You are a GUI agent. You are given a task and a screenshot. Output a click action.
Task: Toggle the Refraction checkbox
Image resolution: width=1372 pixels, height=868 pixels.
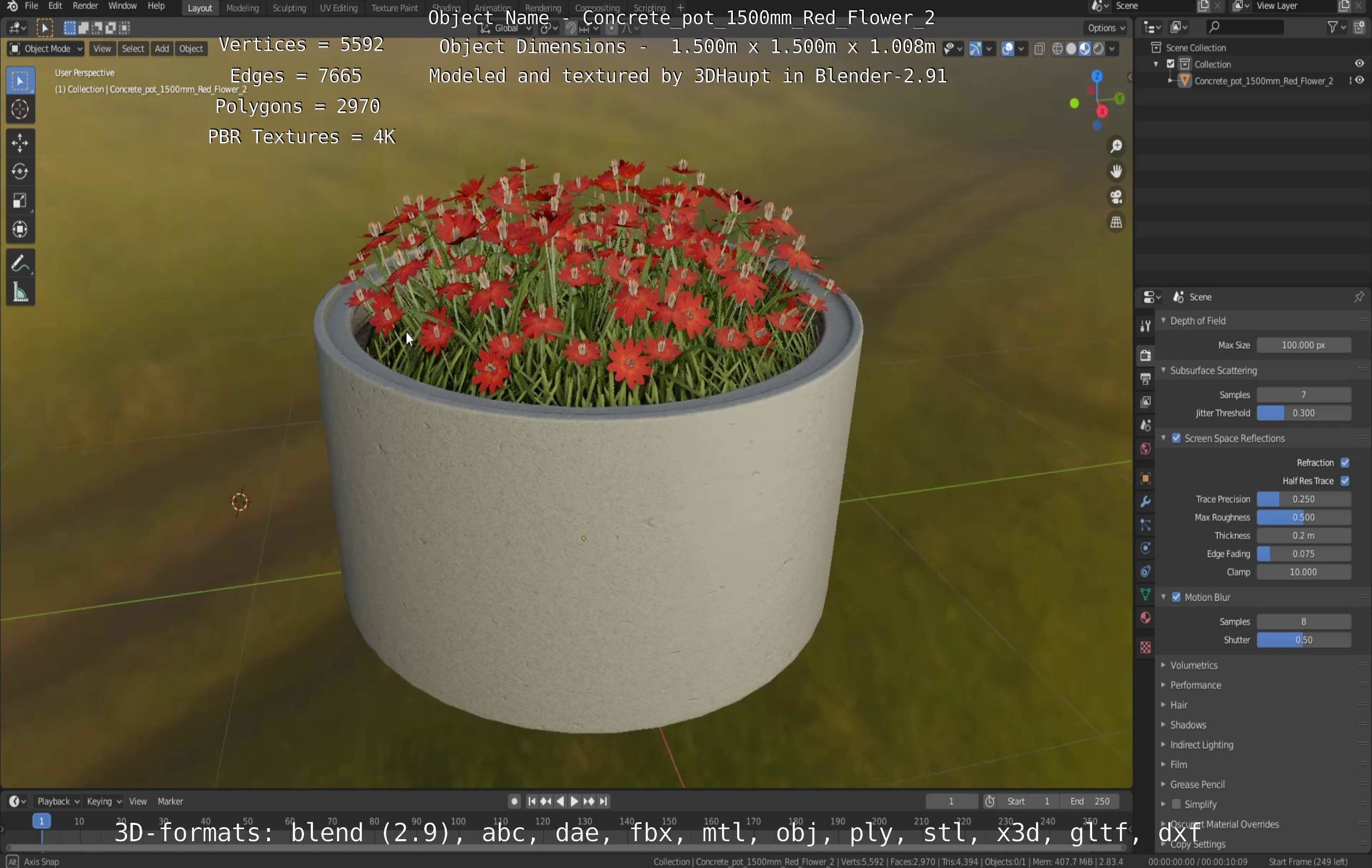pyautogui.click(x=1345, y=463)
